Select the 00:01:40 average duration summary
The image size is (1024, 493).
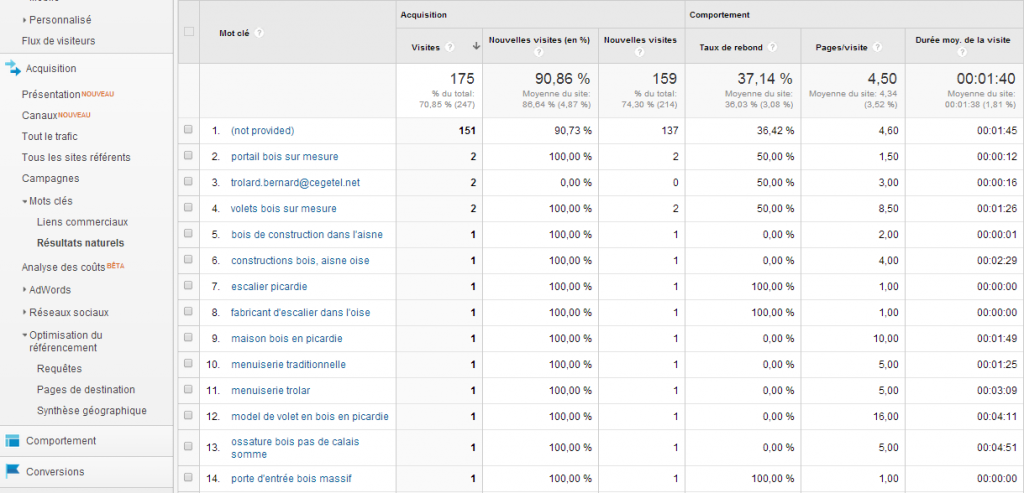point(987,79)
